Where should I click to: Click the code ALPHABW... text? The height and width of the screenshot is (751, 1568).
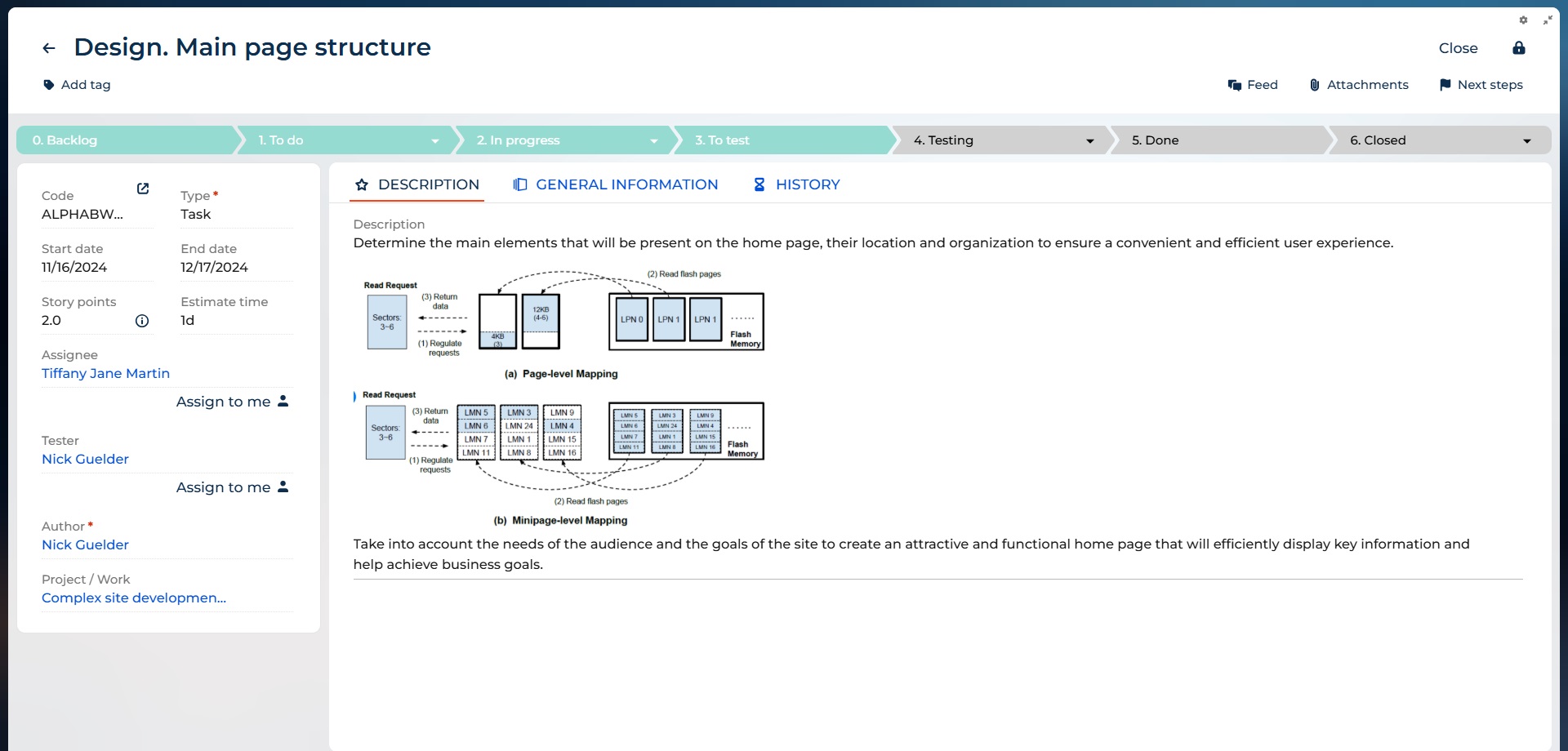(x=82, y=215)
